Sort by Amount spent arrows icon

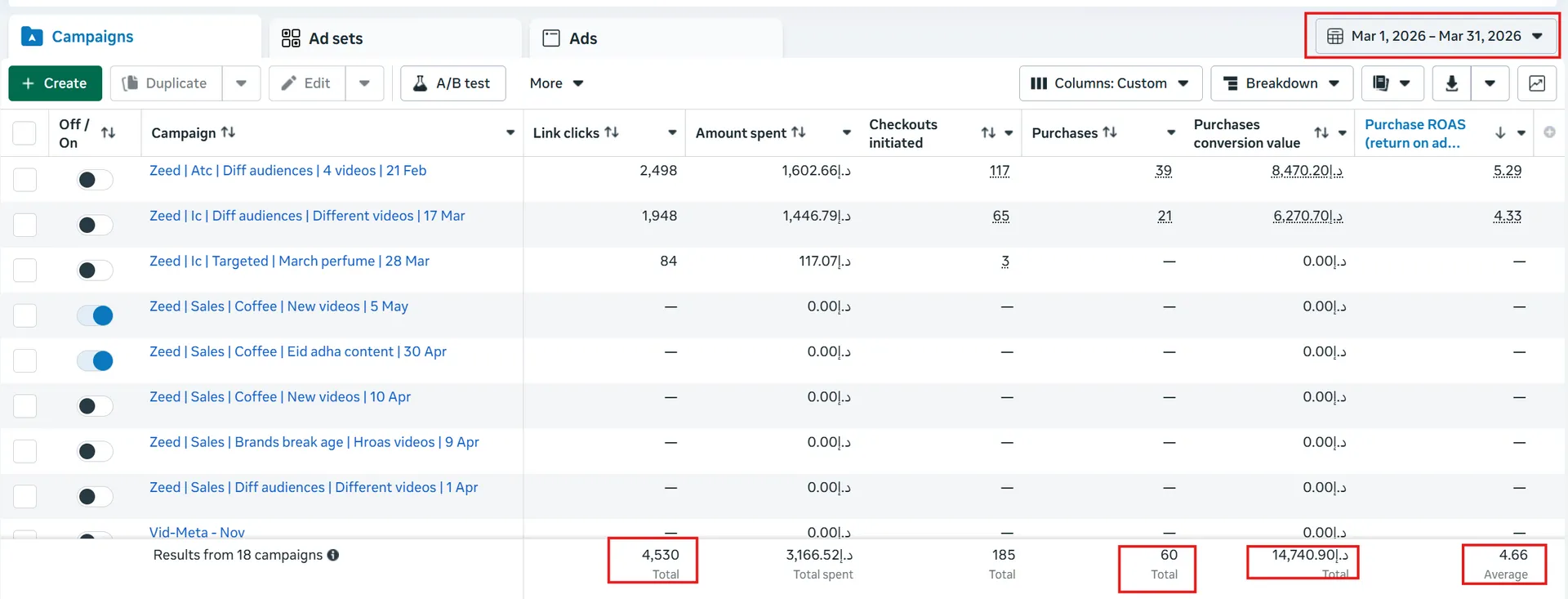(799, 132)
